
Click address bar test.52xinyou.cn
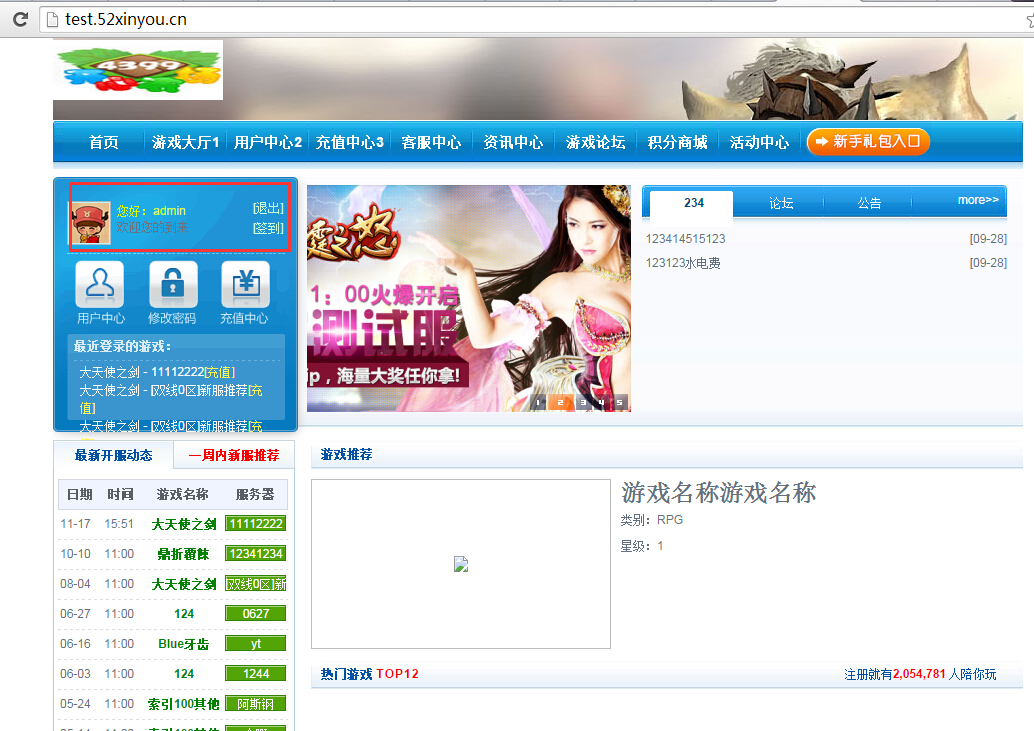(x=126, y=20)
